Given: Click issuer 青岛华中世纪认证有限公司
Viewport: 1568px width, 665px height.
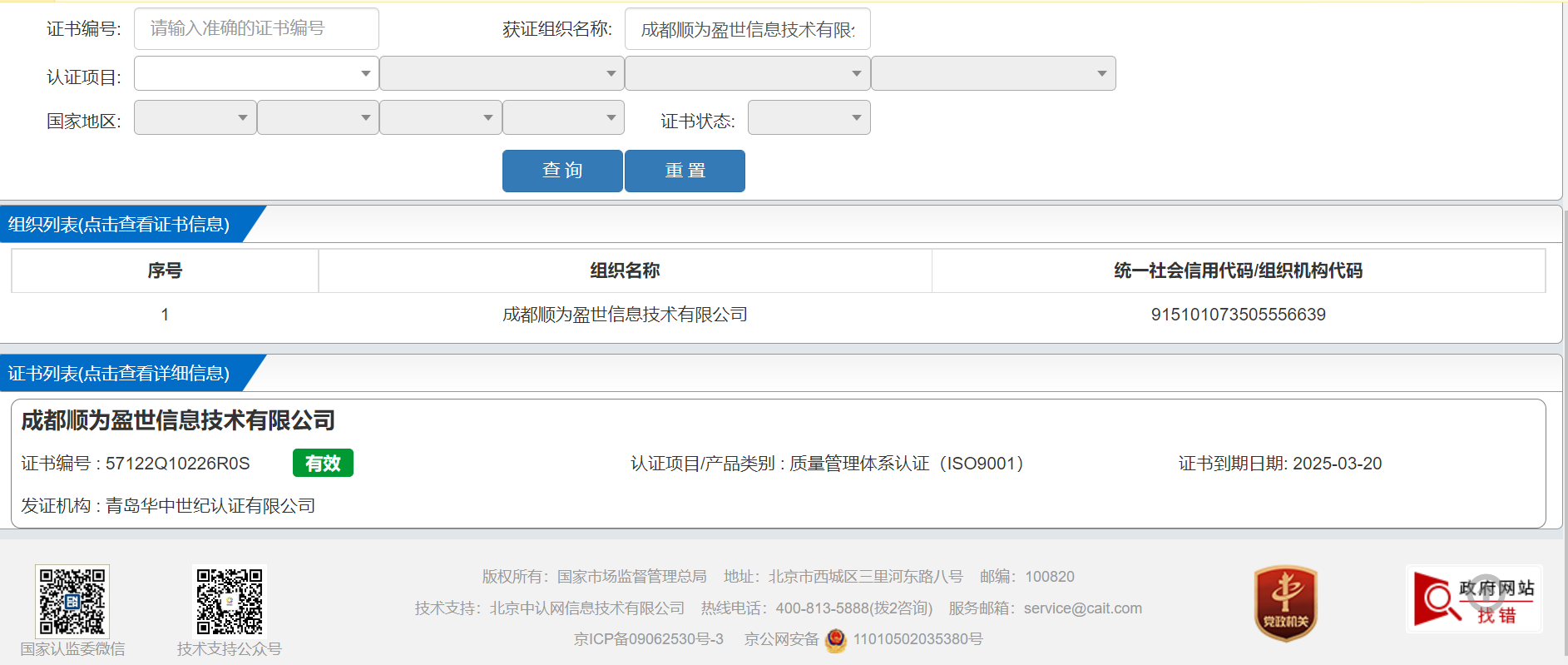Looking at the screenshot, I should point(210,506).
